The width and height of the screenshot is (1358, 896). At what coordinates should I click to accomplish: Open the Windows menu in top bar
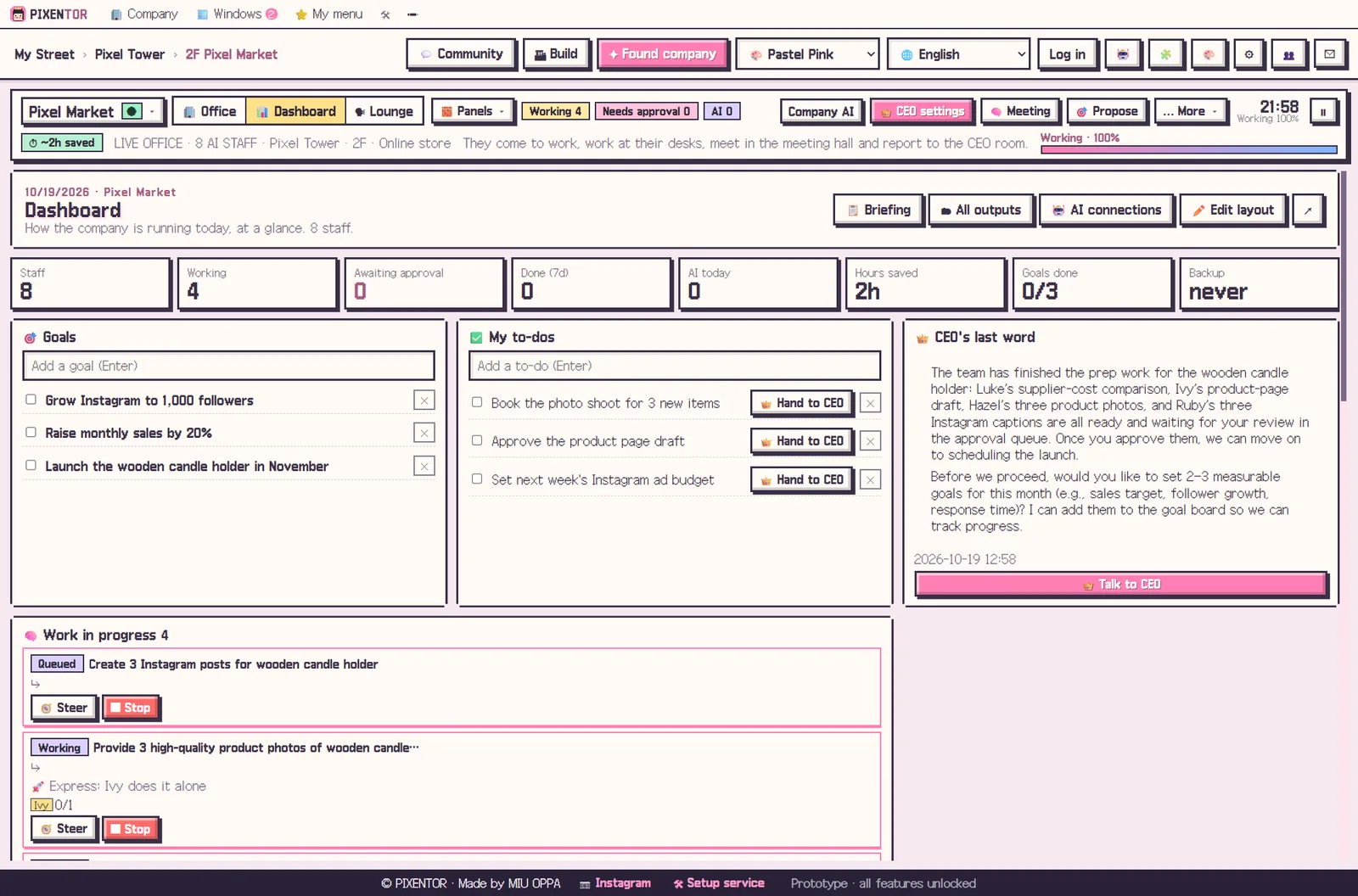coord(237,14)
